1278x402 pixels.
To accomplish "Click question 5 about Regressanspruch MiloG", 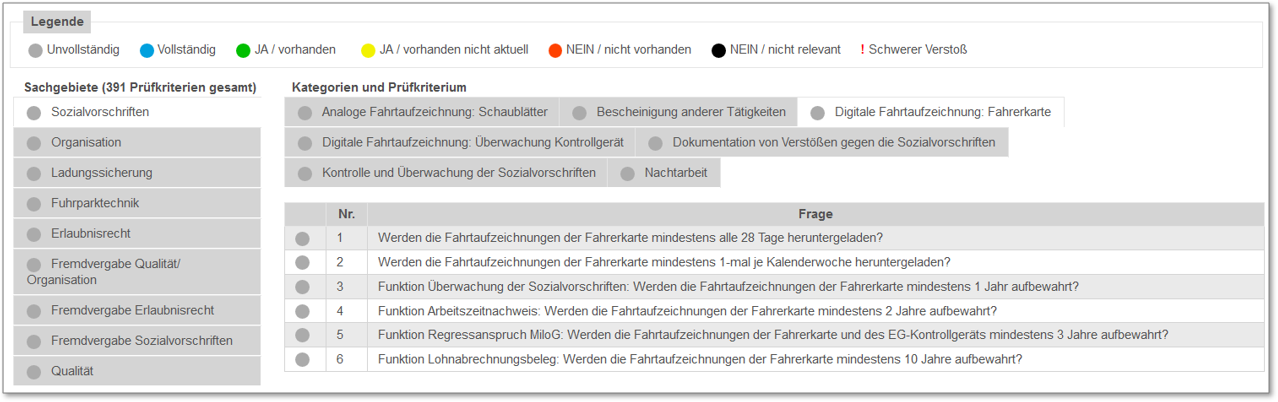I will [773, 335].
